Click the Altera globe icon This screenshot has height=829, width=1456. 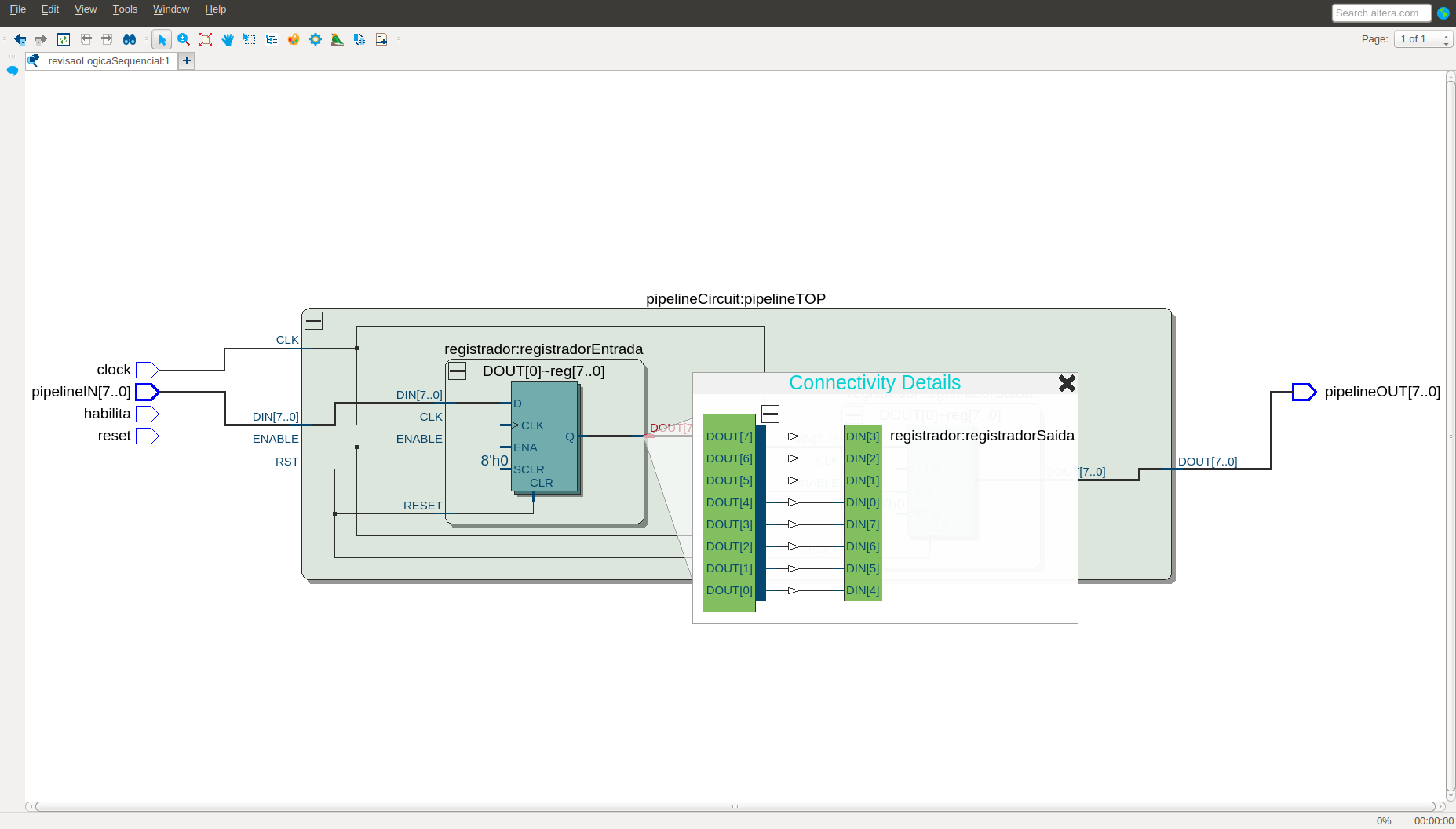pyautogui.click(x=1443, y=13)
